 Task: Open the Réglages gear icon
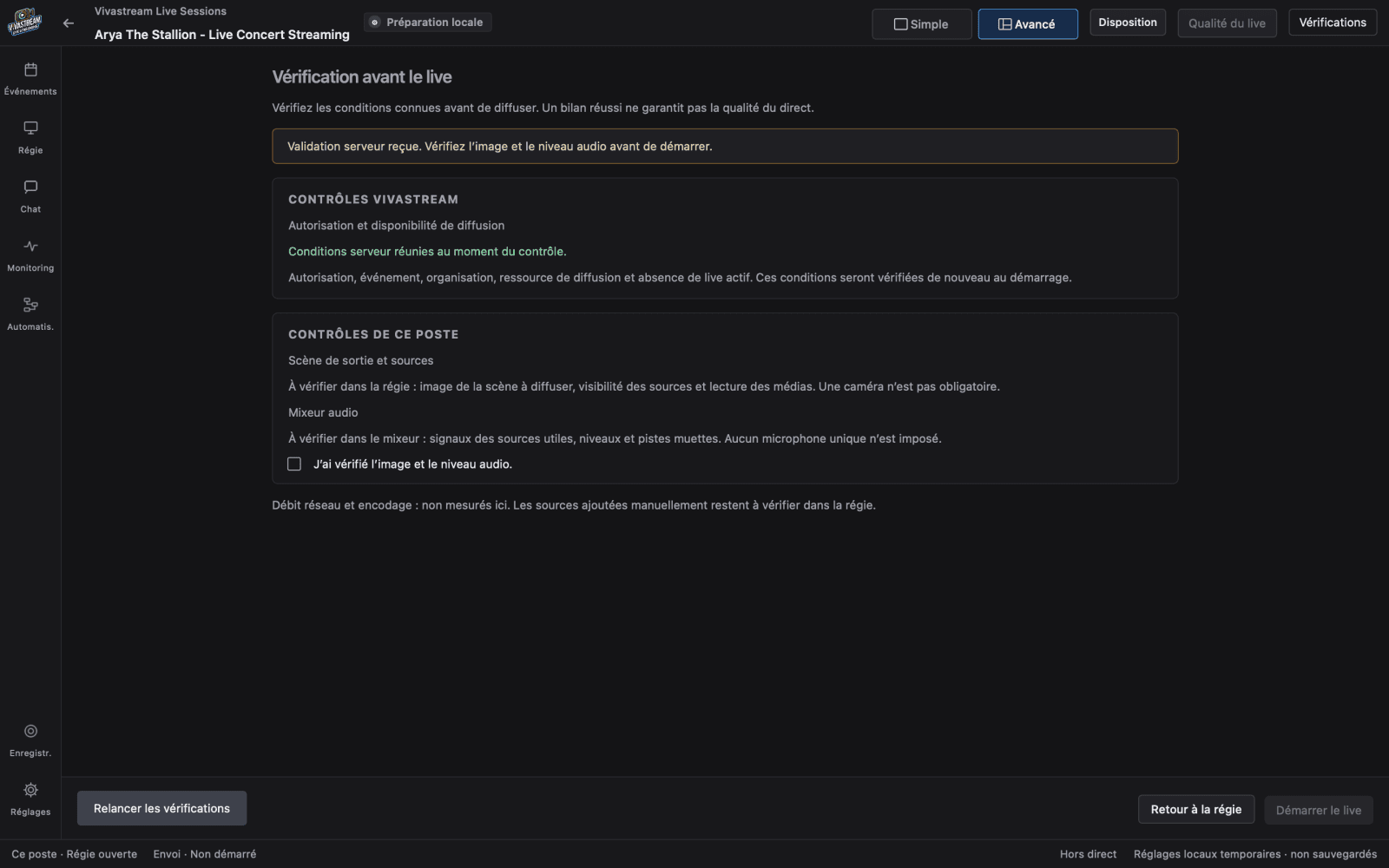pyautogui.click(x=30, y=791)
